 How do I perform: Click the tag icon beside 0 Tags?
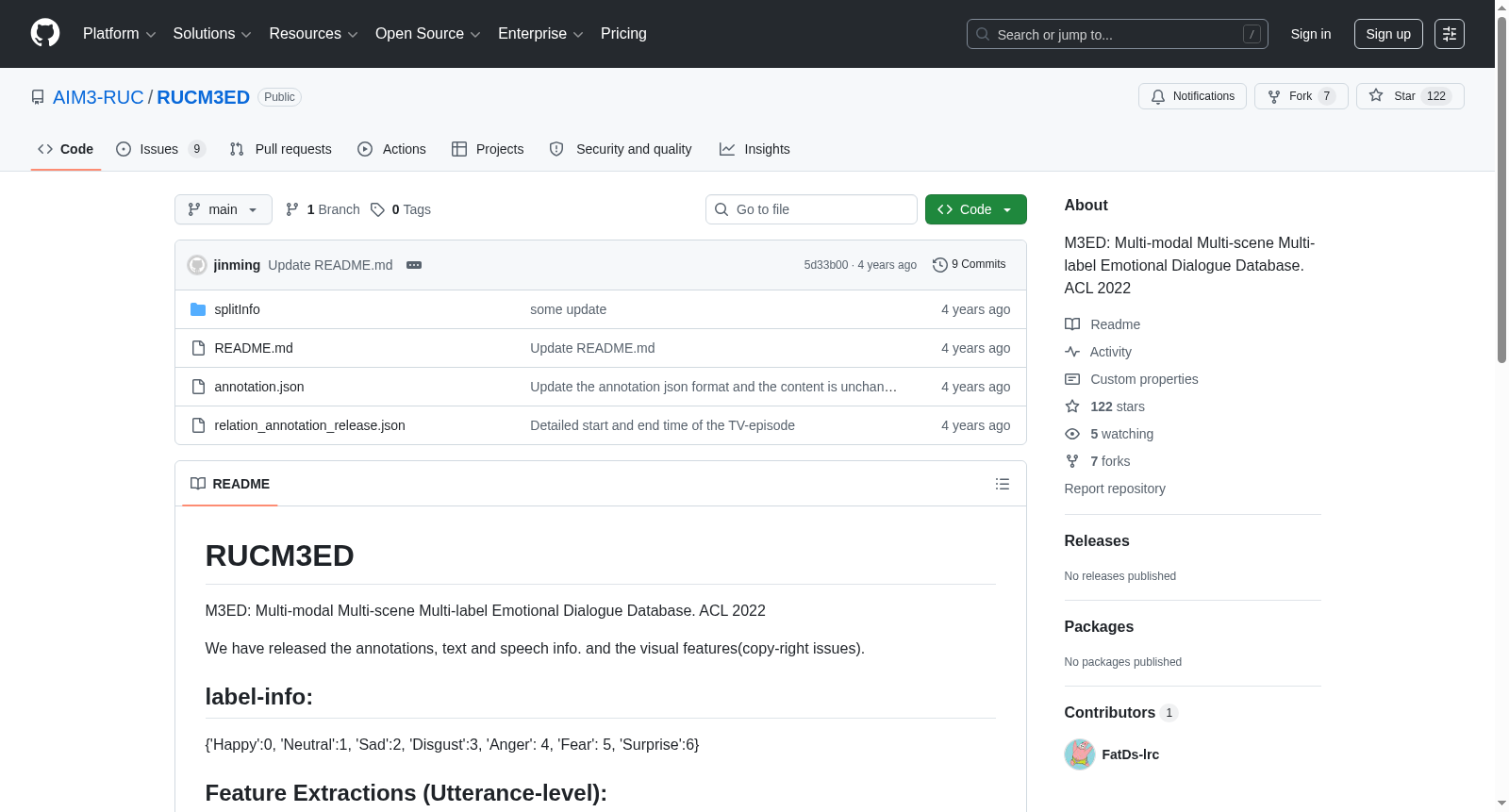[377, 209]
